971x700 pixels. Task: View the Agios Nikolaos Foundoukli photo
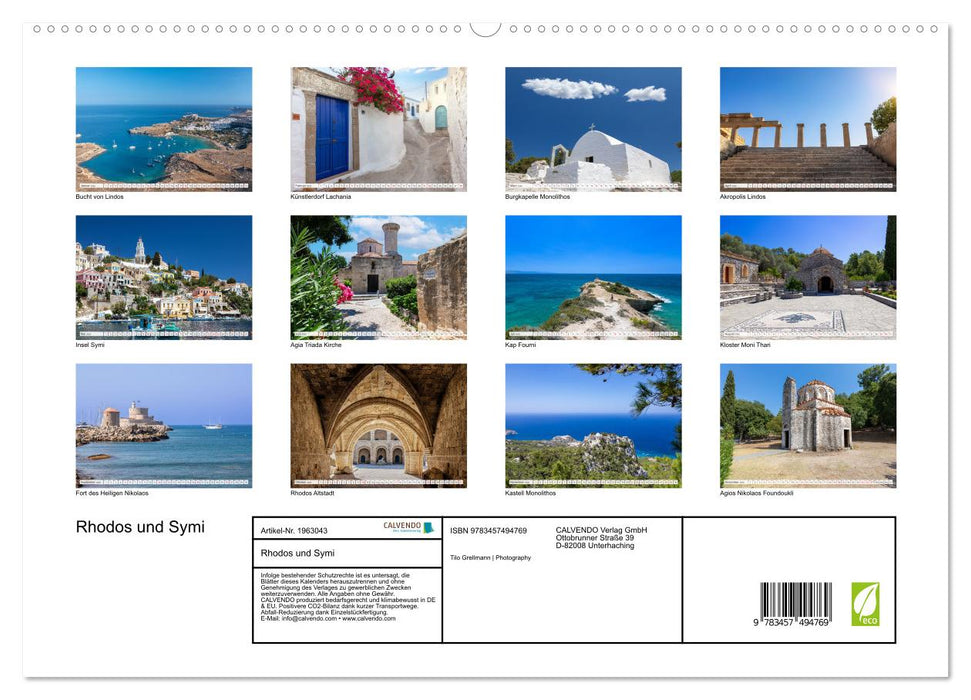point(808,425)
